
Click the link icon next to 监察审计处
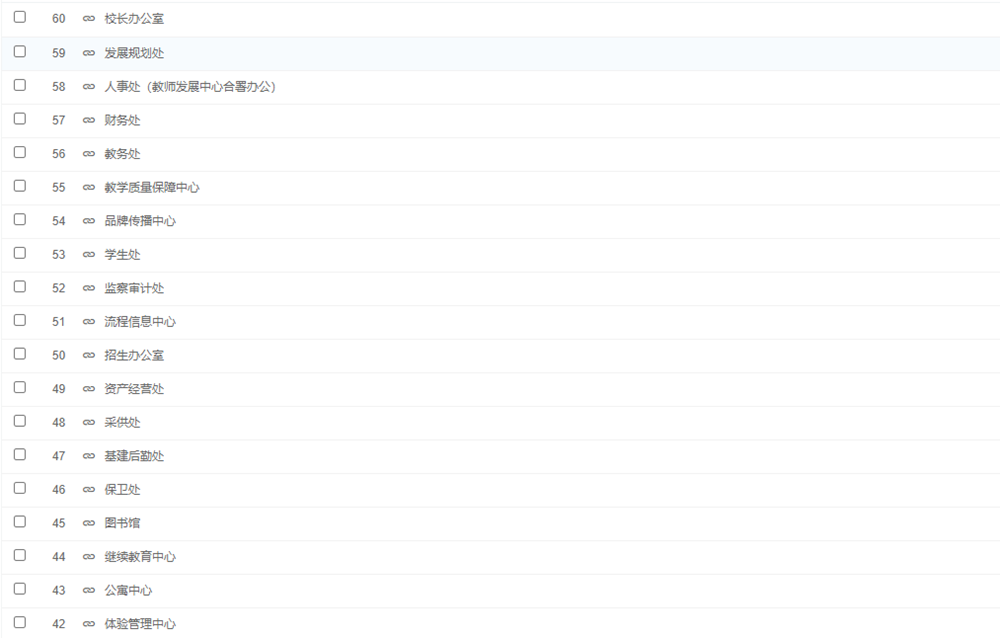(89, 288)
